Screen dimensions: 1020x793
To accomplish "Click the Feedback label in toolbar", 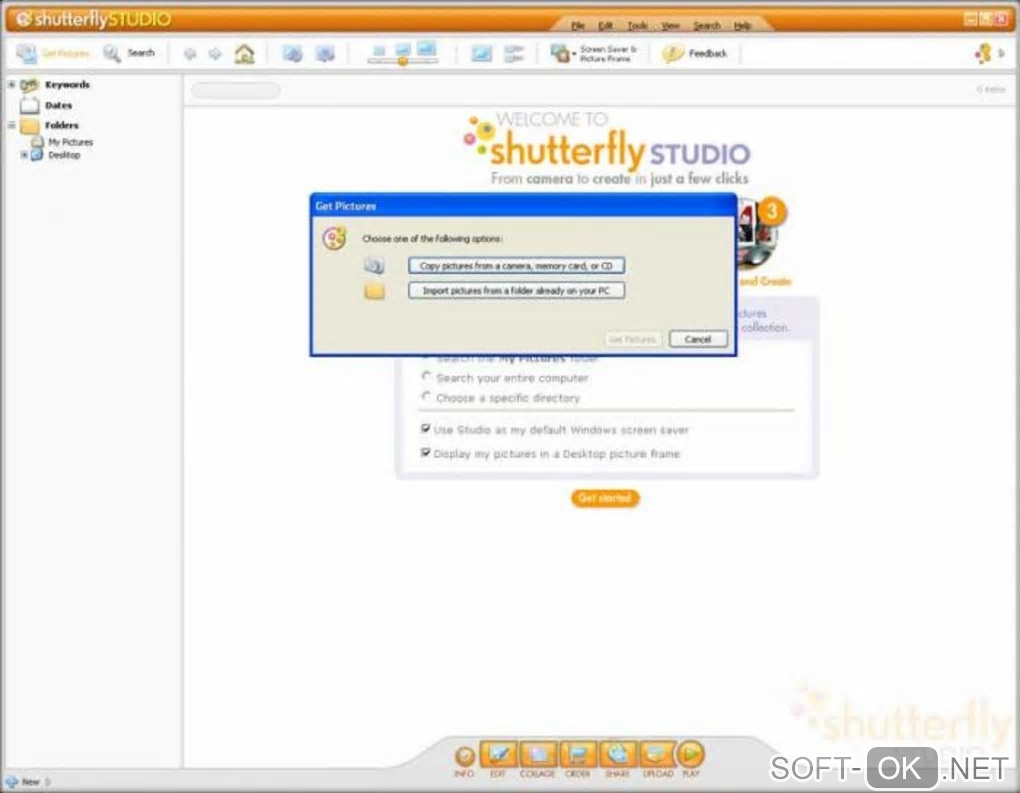I will tap(708, 53).
